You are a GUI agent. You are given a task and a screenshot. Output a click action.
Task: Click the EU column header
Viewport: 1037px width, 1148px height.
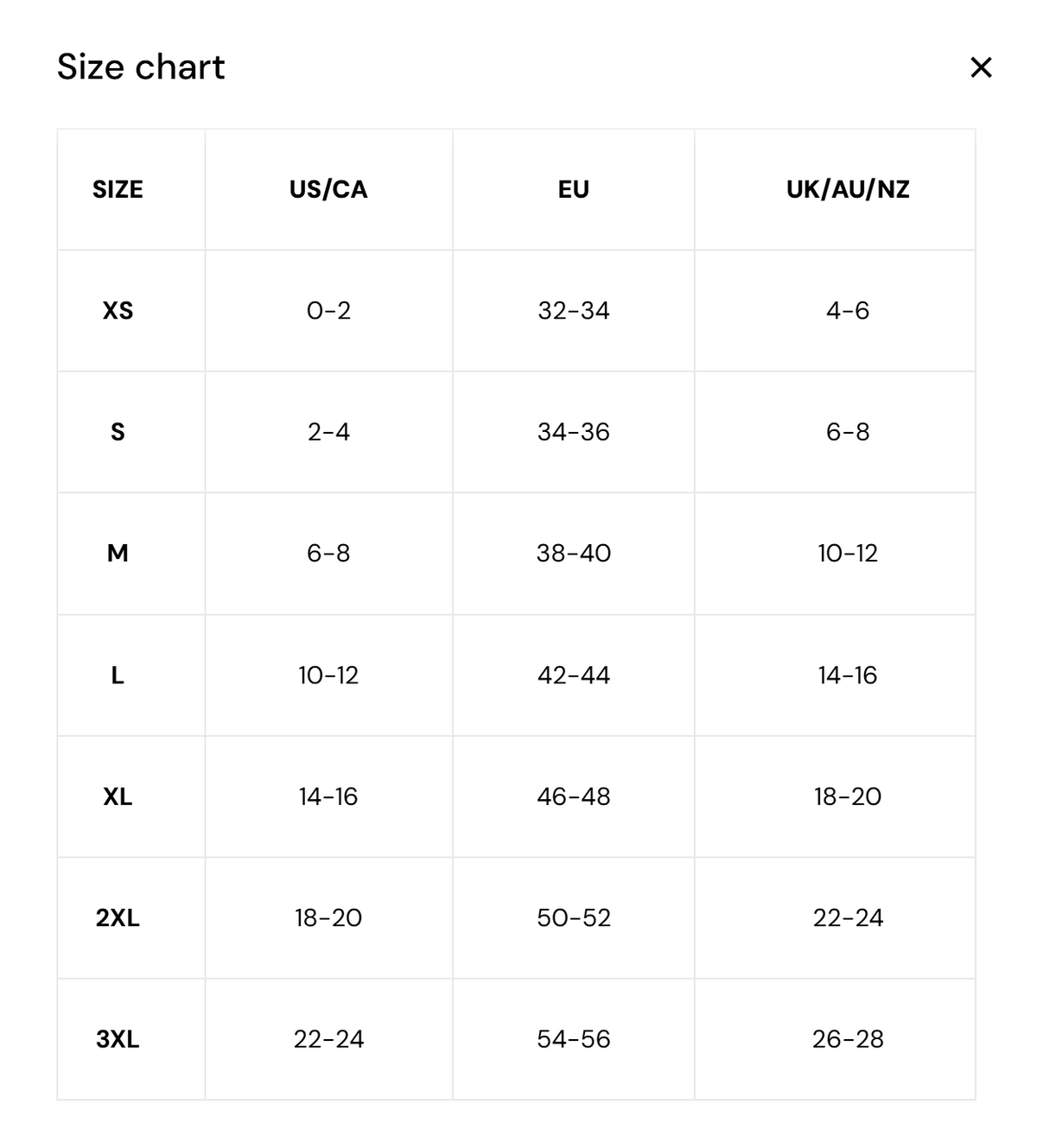point(574,189)
